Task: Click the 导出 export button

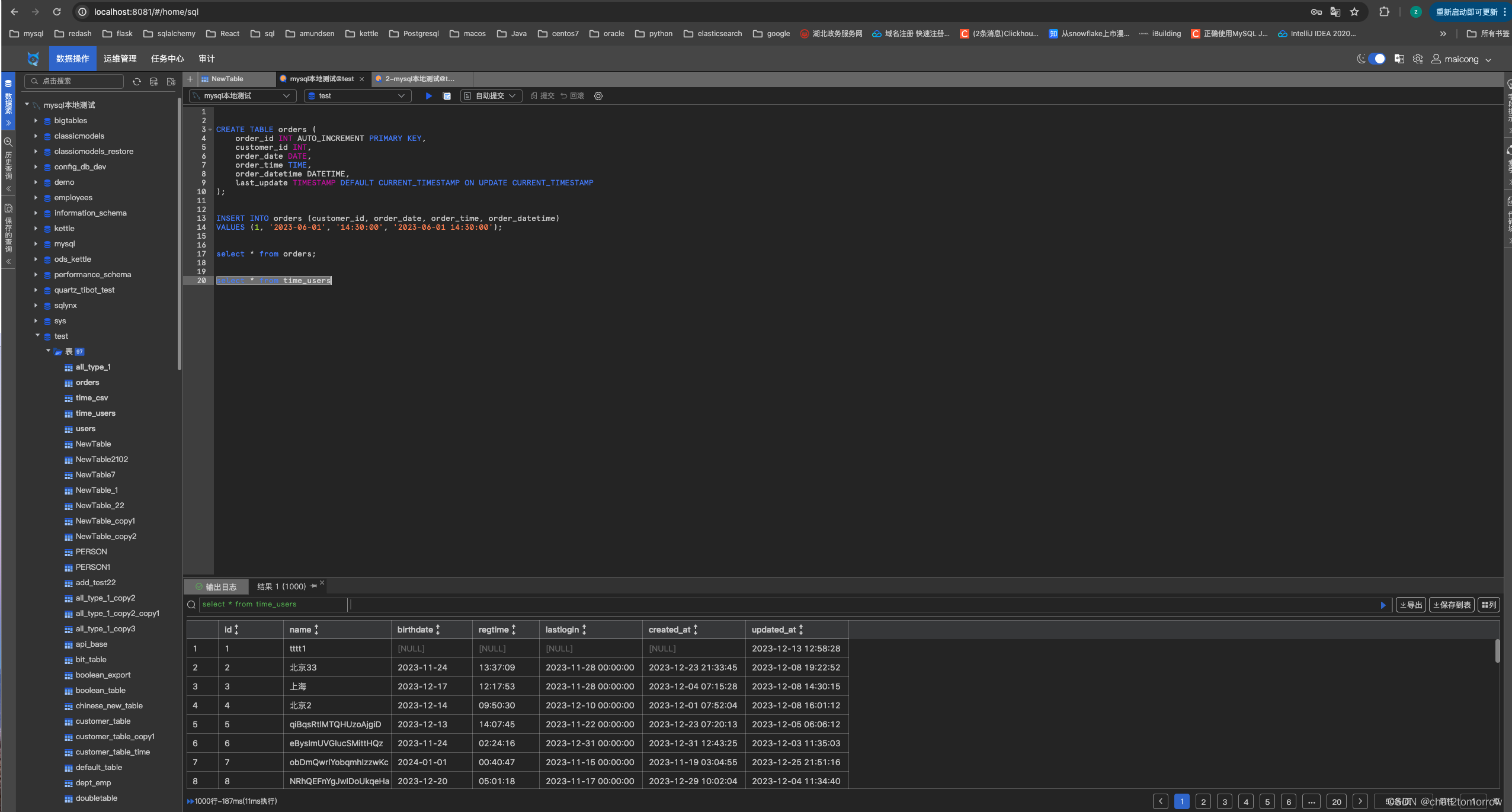Action: 1411,605
